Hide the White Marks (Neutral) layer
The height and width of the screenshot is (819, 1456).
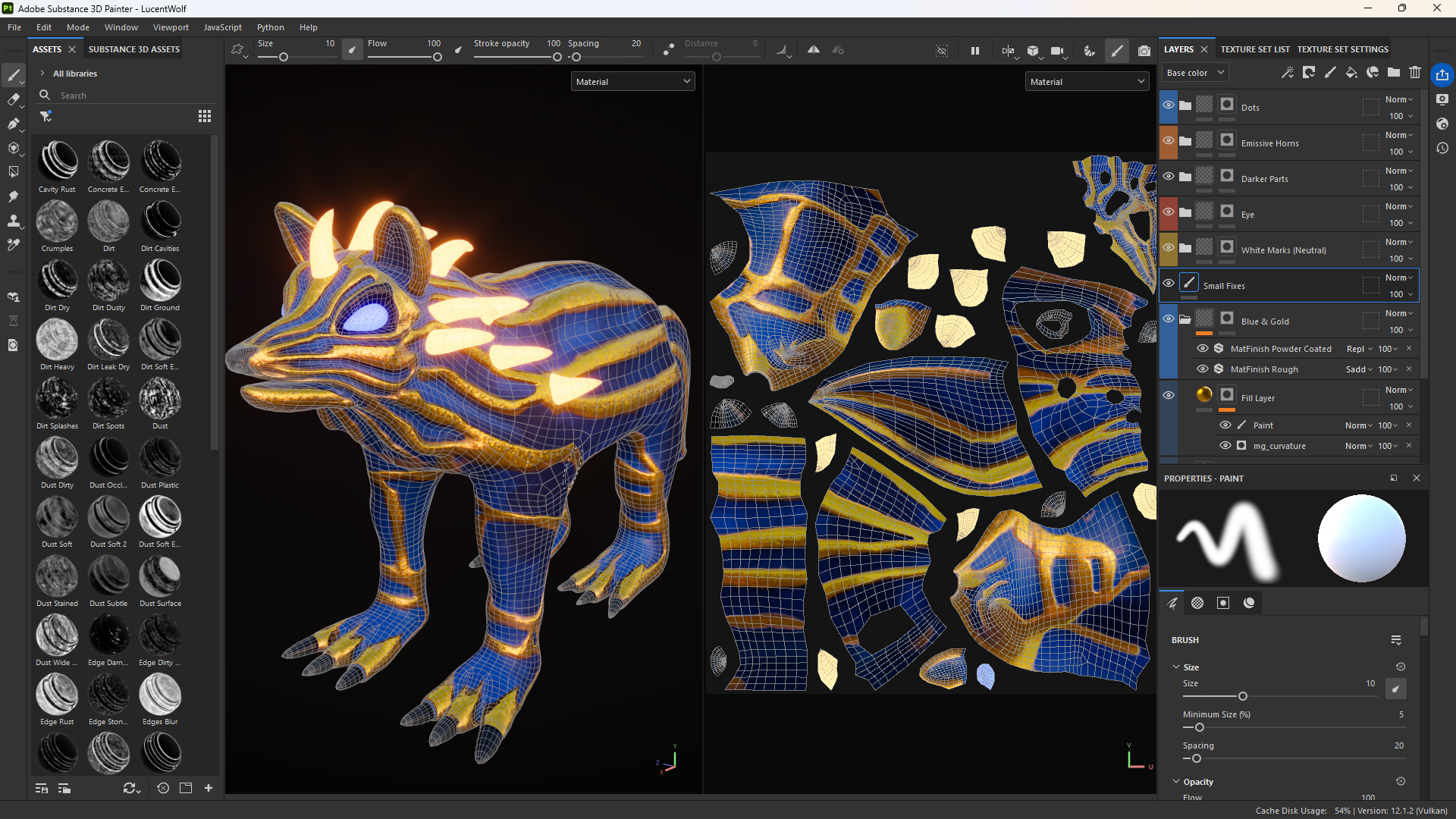click(1169, 248)
